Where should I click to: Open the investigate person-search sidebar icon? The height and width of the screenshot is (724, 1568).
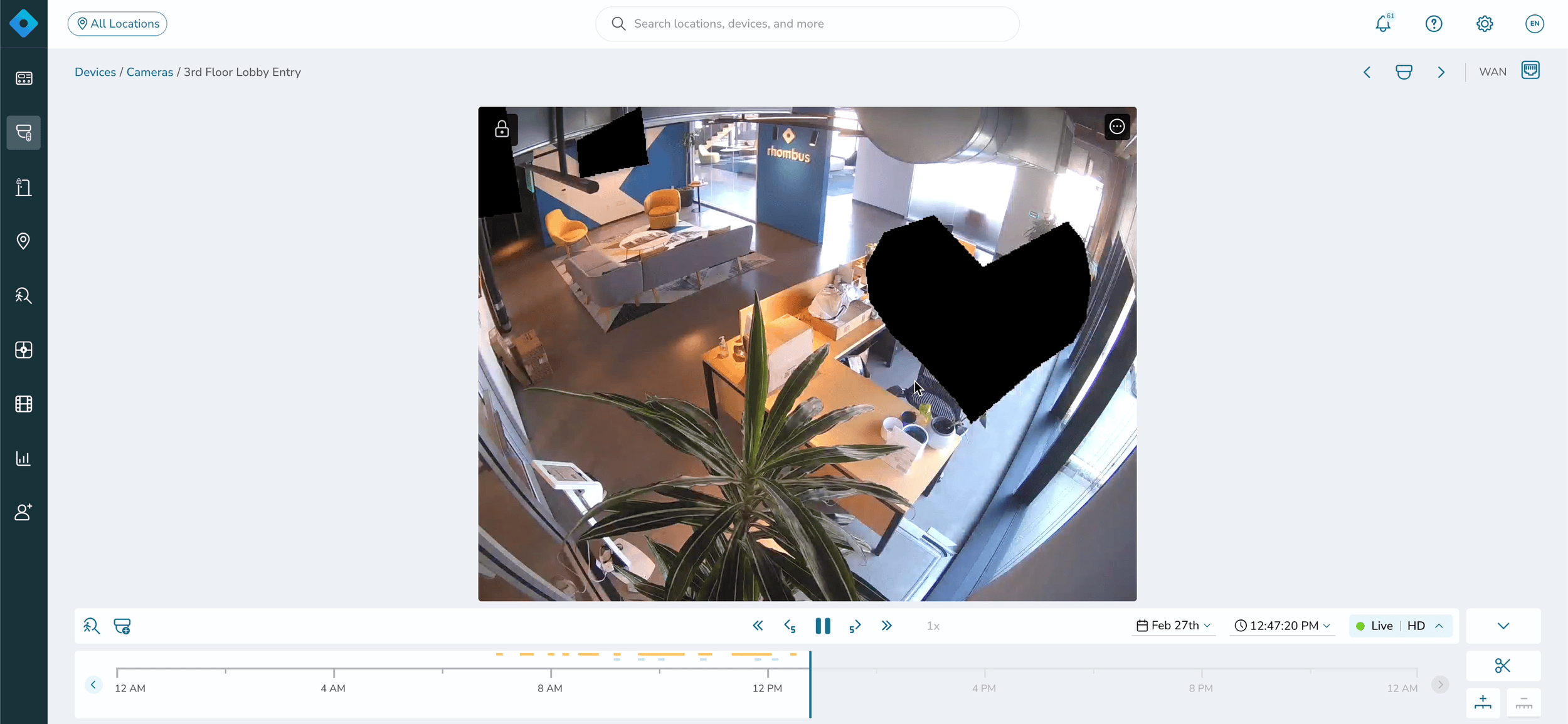pos(24,295)
